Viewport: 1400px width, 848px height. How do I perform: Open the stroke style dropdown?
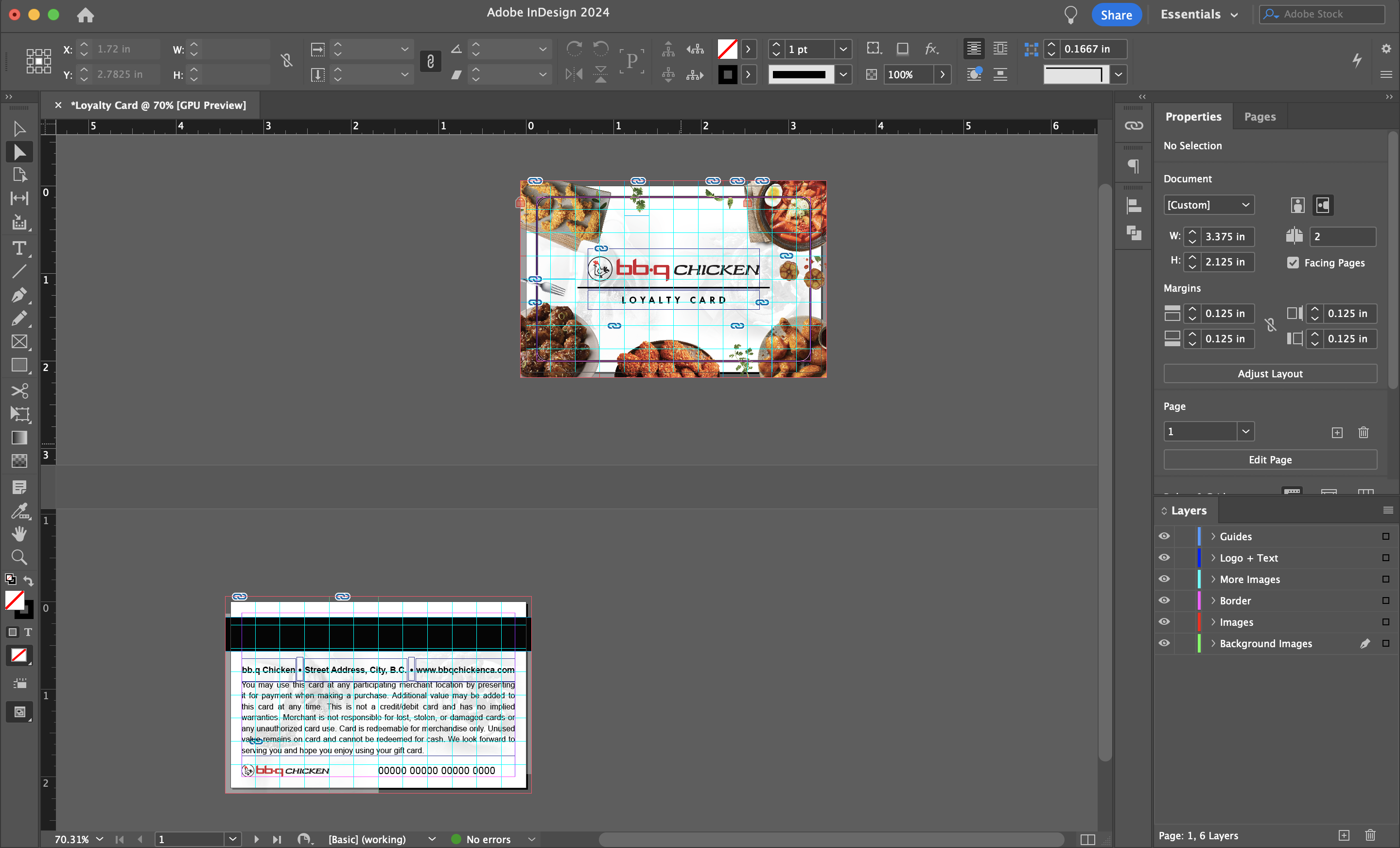(x=844, y=74)
